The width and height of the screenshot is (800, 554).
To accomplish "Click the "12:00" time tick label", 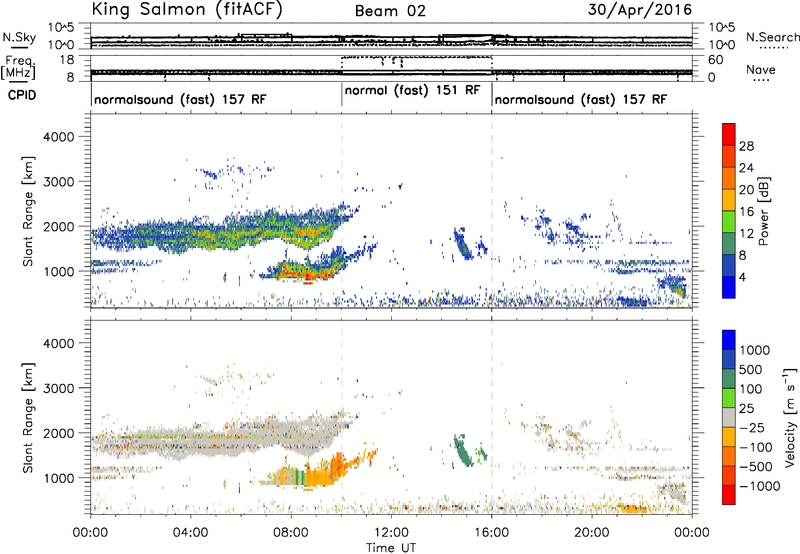I will tap(391, 533).
